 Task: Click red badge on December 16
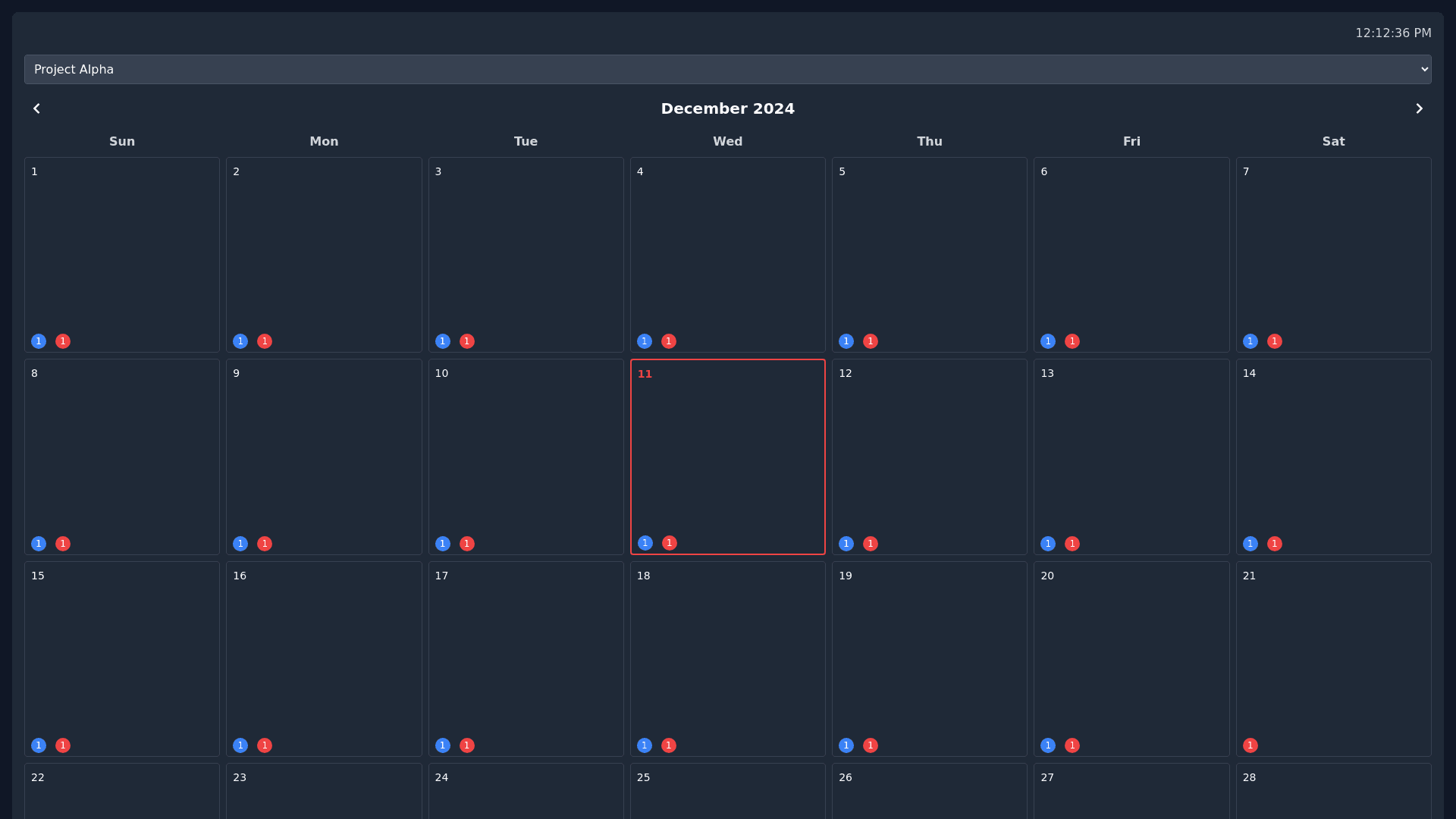click(x=264, y=745)
